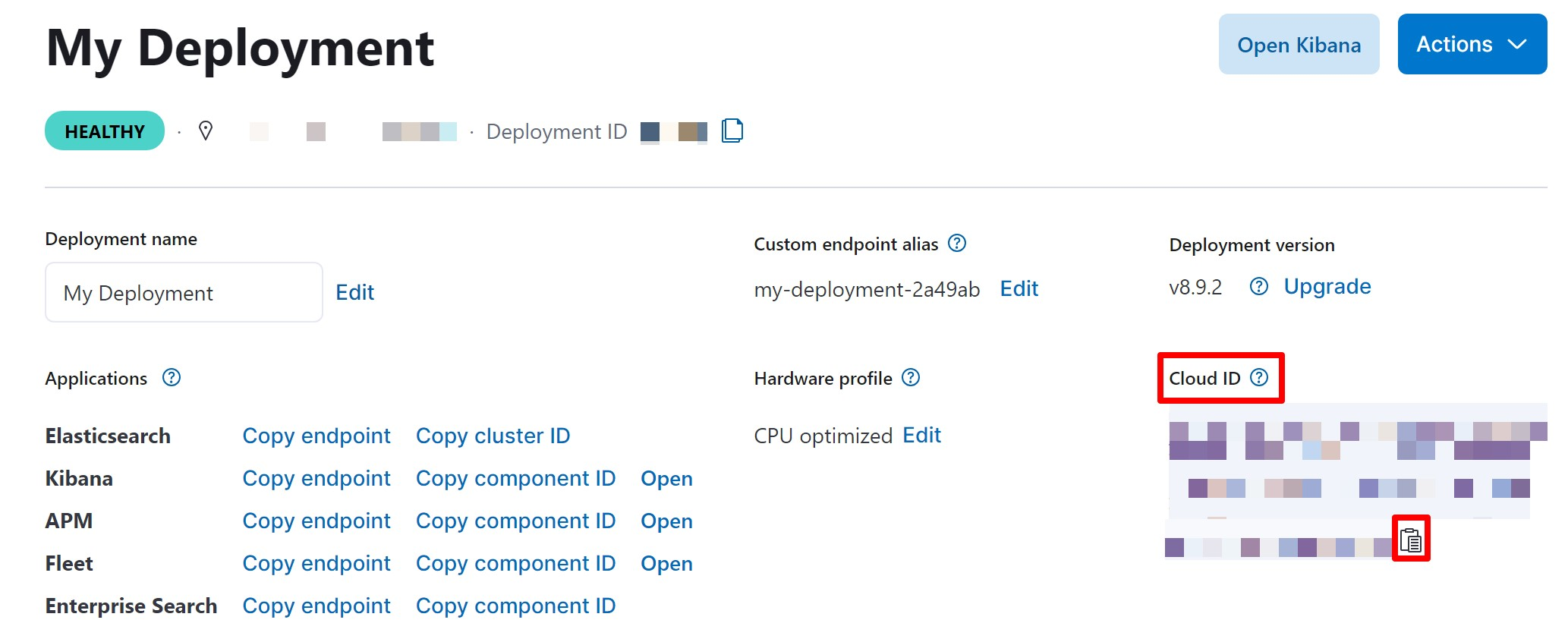
Task: Copy the Deployment ID with the copy icon
Action: coord(732,131)
